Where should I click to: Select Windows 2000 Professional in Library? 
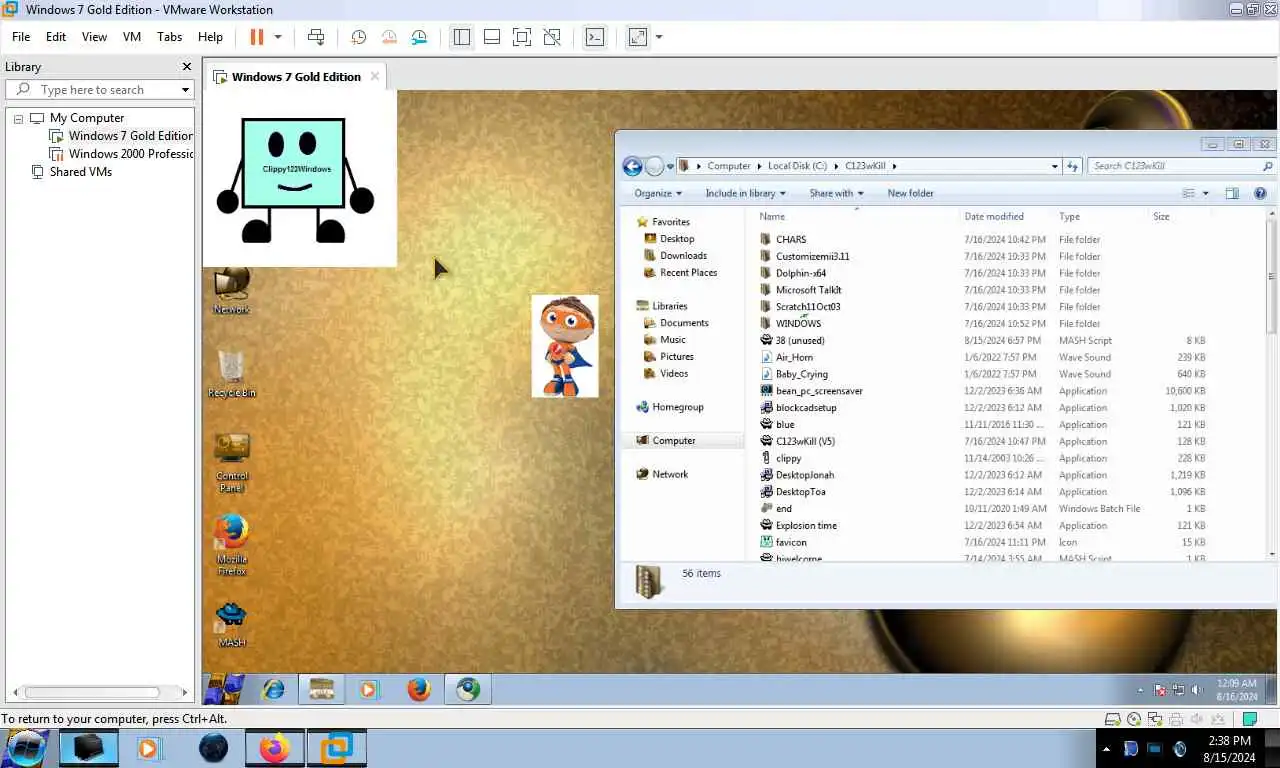121,154
